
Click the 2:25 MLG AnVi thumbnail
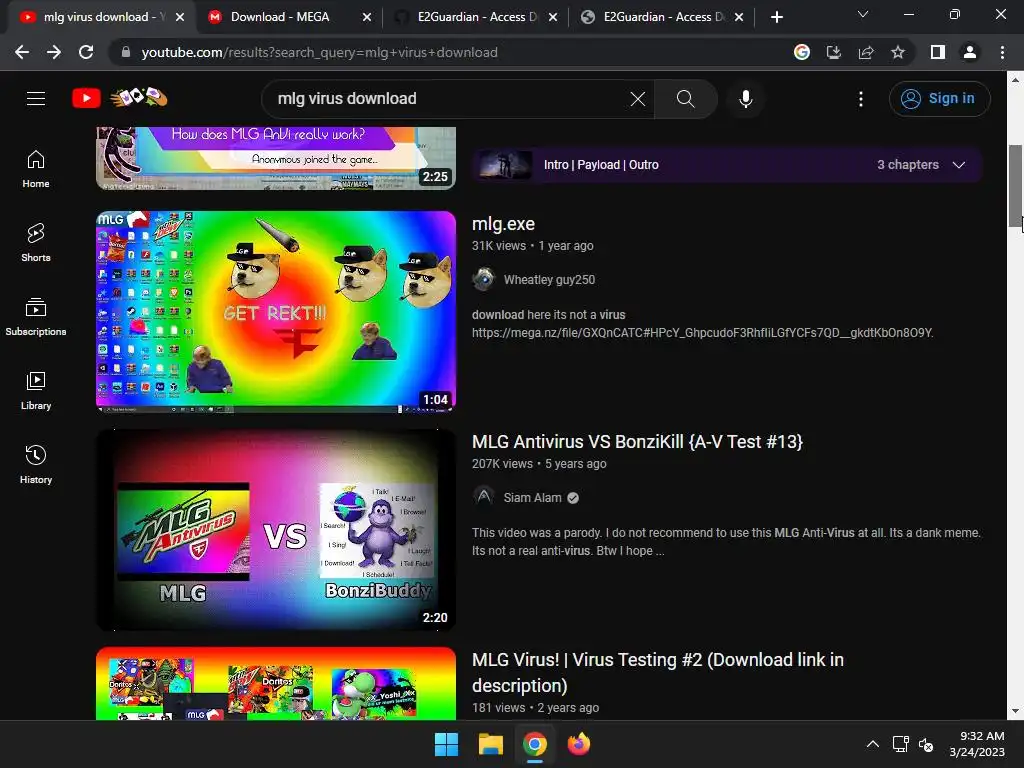(276, 158)
